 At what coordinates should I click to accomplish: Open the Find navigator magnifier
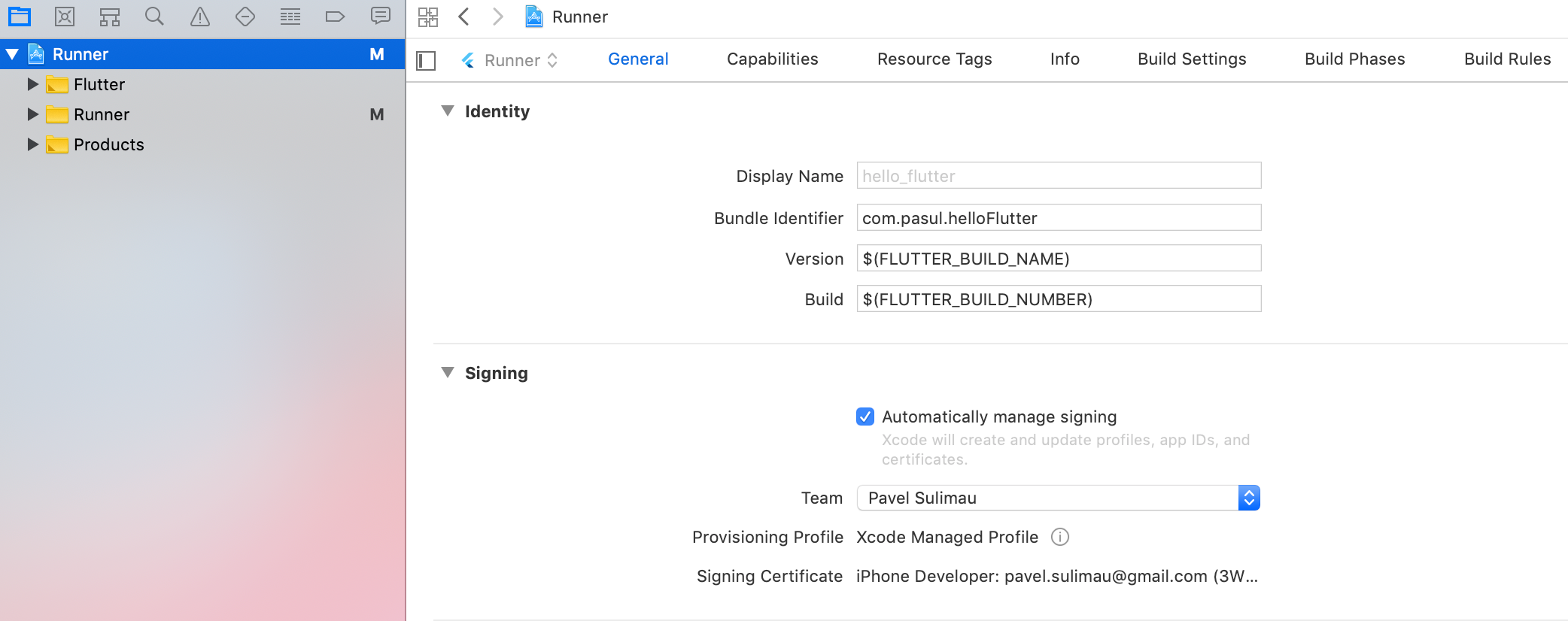coord(154,16)
